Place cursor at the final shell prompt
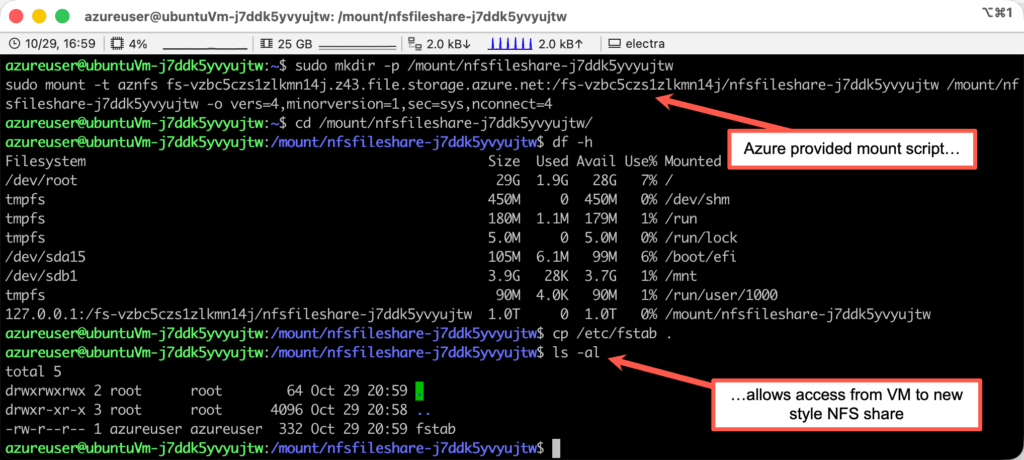1024x460 pixels. 556,448
